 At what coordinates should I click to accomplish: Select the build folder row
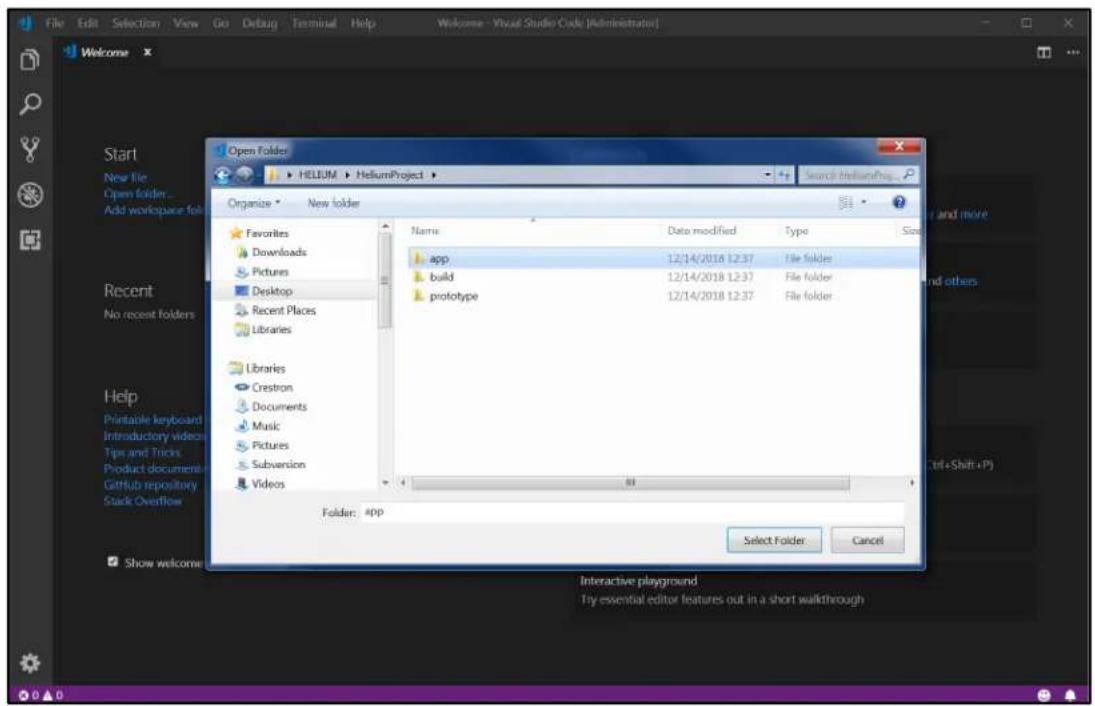[663, 277]
